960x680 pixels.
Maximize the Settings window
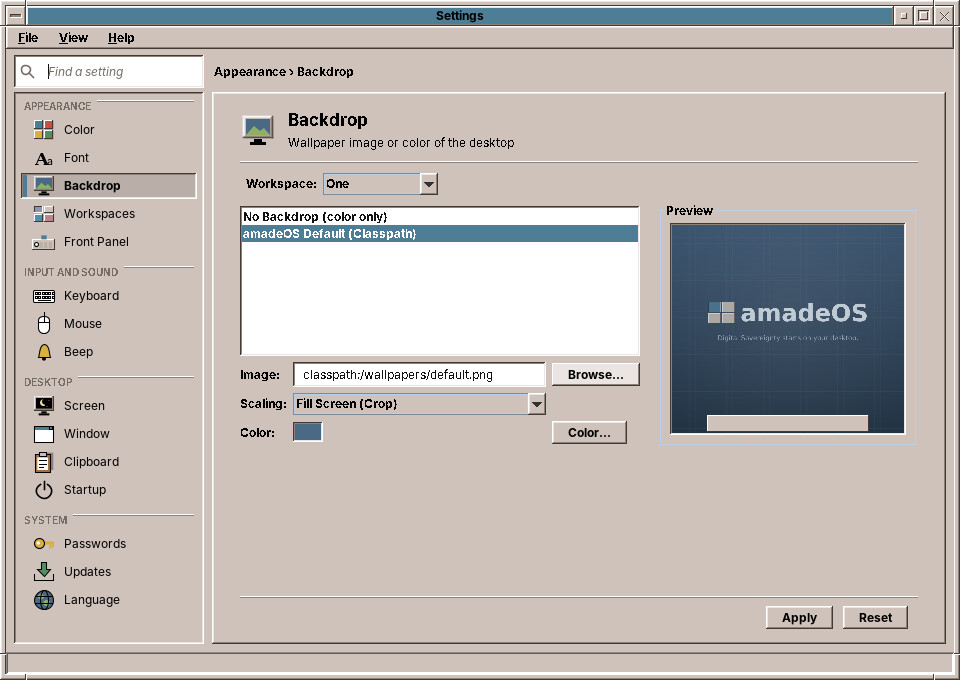(924, 16)
